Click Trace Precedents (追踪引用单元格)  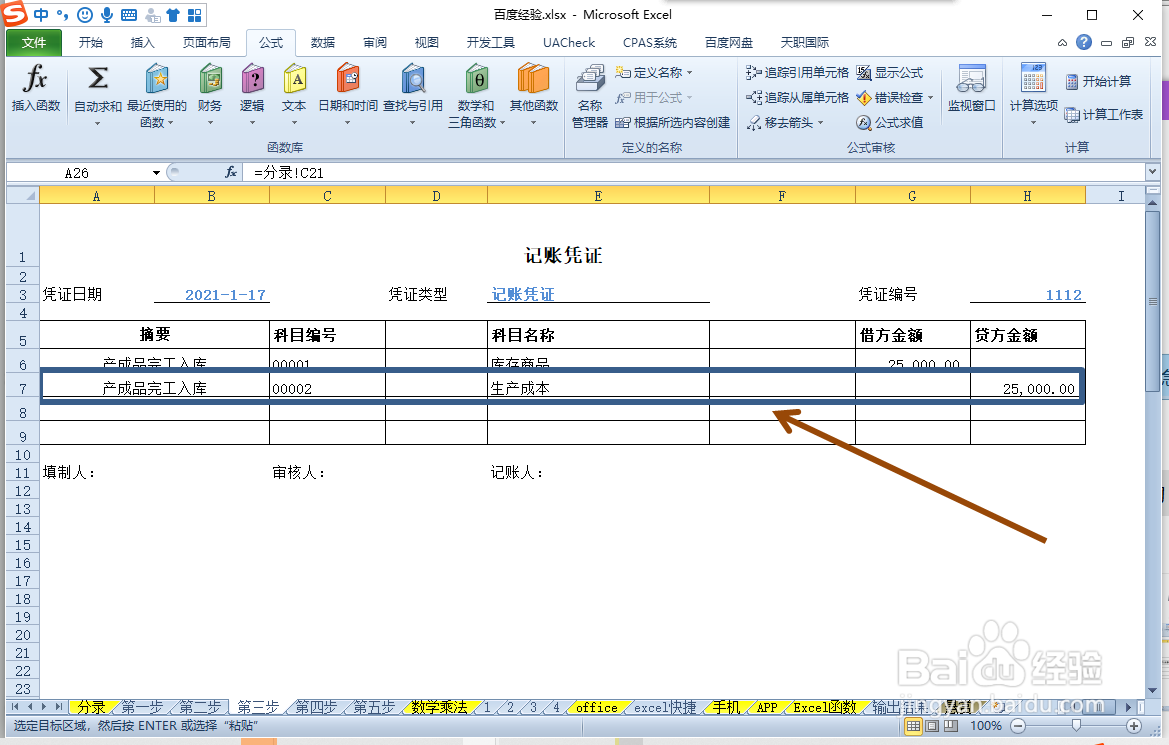[x=797, y=72]
